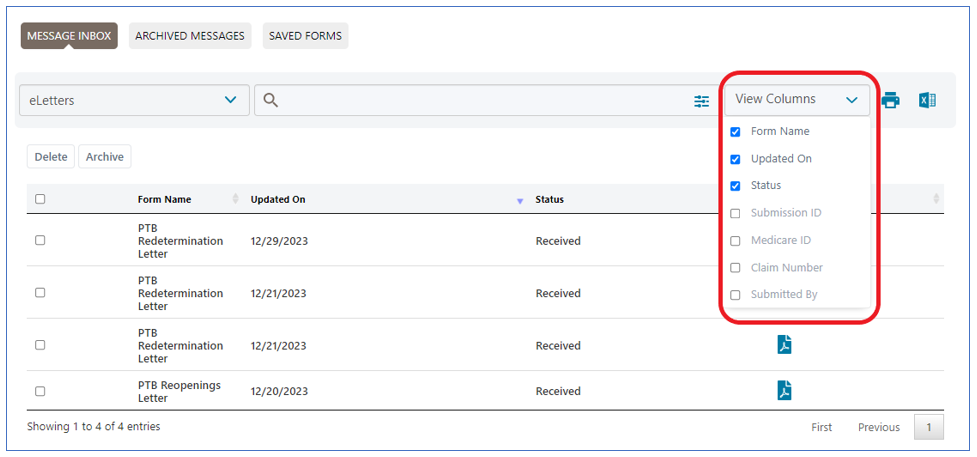This screenshot has height=457, width=977.
Task: Check the Claim Number column option
Action: 736,268
